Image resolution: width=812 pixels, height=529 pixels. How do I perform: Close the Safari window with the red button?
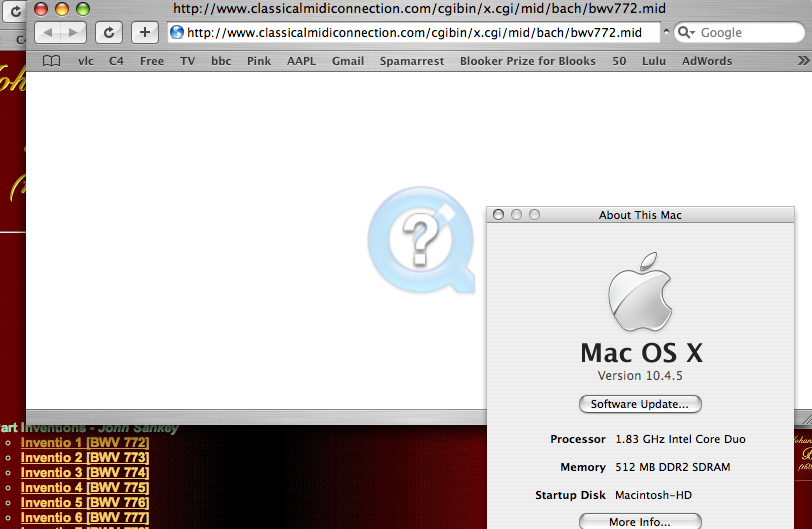click(x=40, y=9)
